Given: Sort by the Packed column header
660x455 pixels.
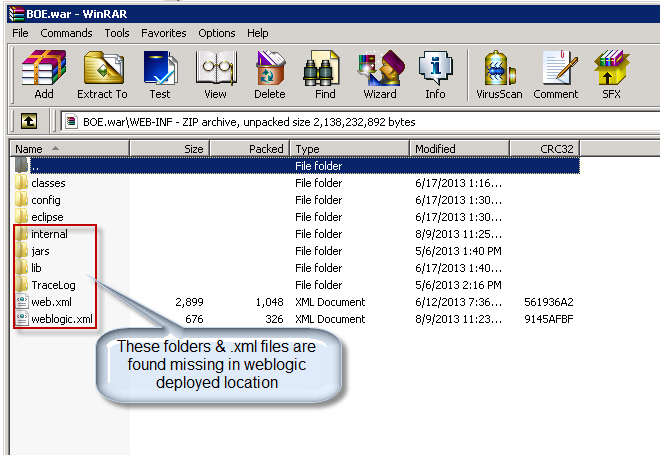Looking at the screenshot, I should pyautogui.click(x=250, y=149).
